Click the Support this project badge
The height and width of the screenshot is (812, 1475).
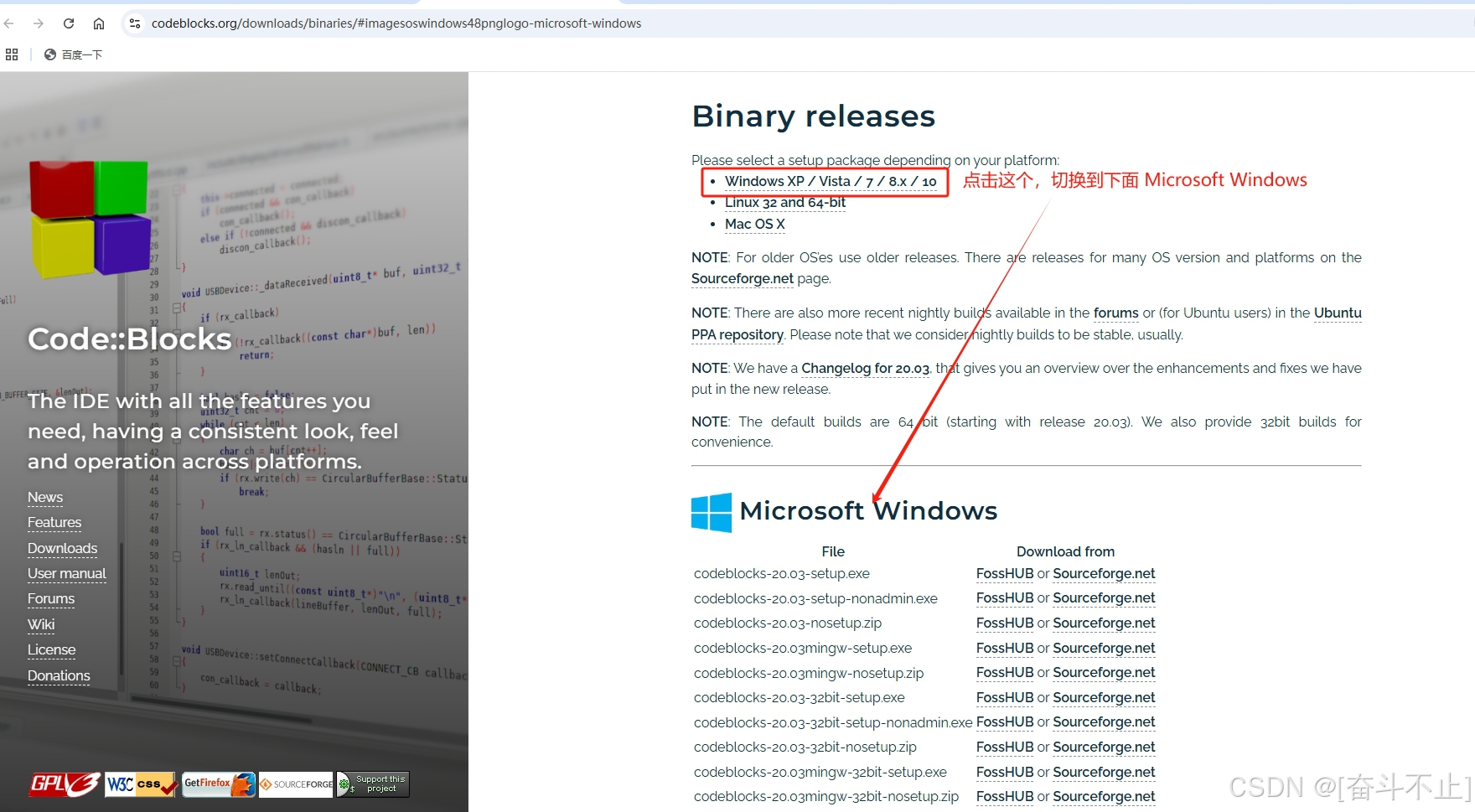373,784
